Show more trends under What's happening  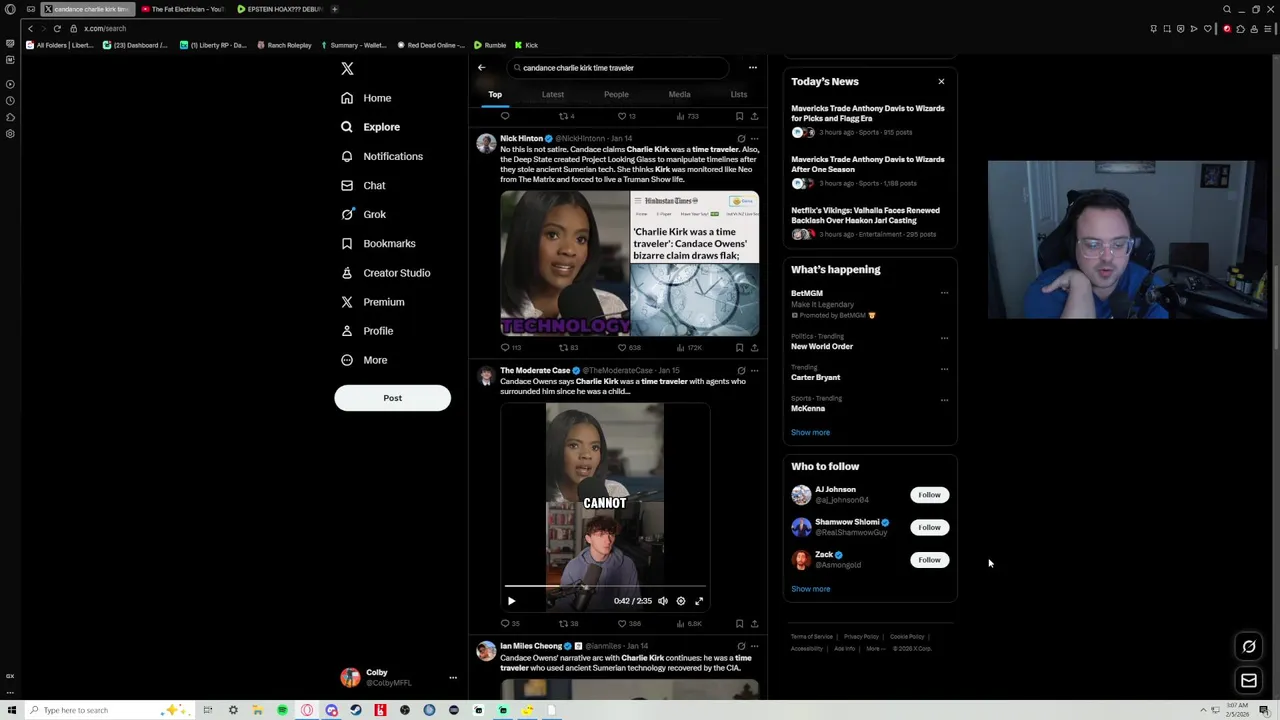810,432
